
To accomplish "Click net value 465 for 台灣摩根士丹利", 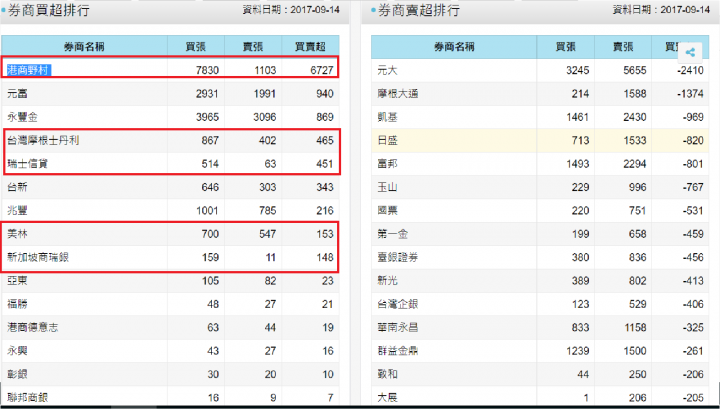I will (325, 140).
